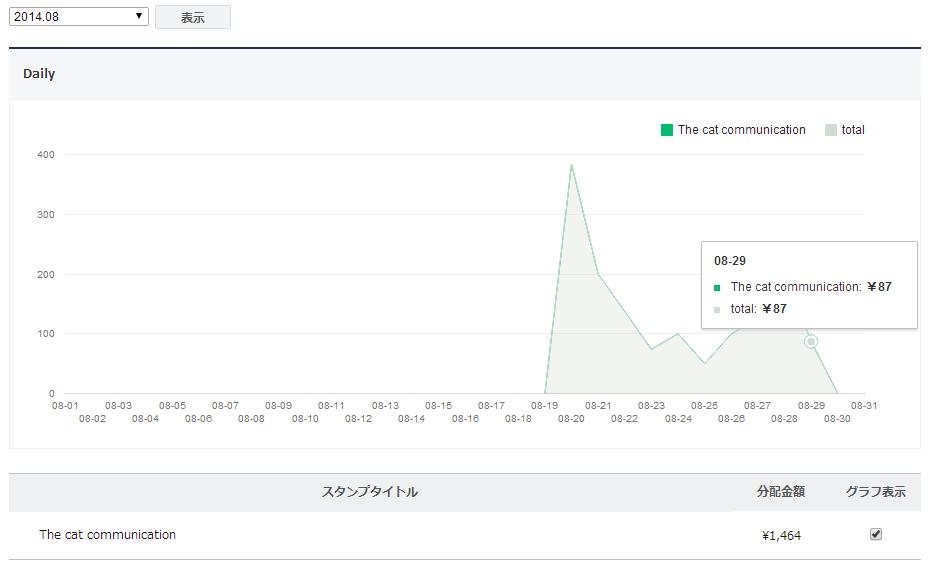Click the chart peak at 08-20
Image resolution: width=938 pixels, height=568 pixels.
(571, 165)
